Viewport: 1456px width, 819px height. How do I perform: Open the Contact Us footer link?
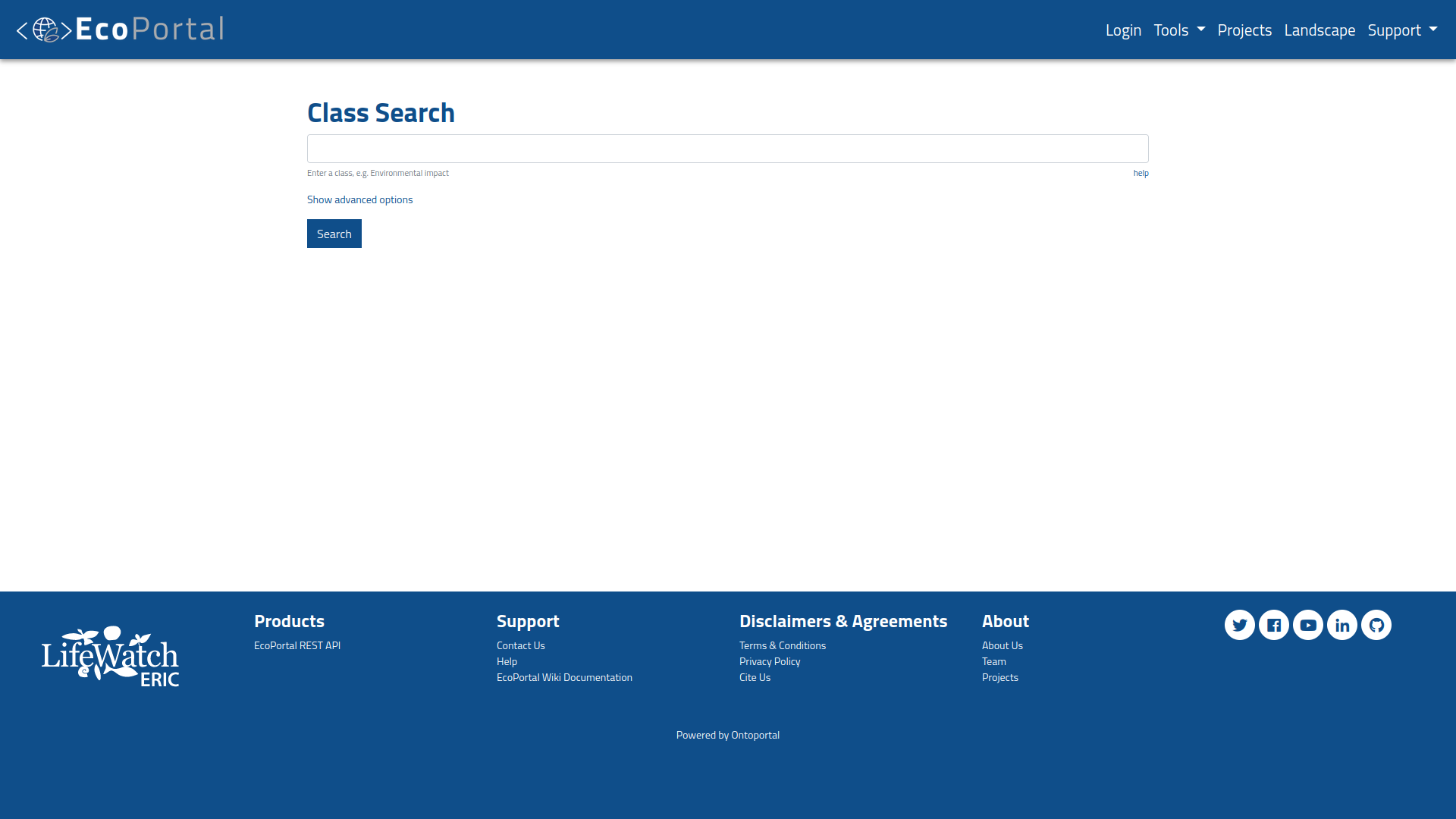click(521, 645)
